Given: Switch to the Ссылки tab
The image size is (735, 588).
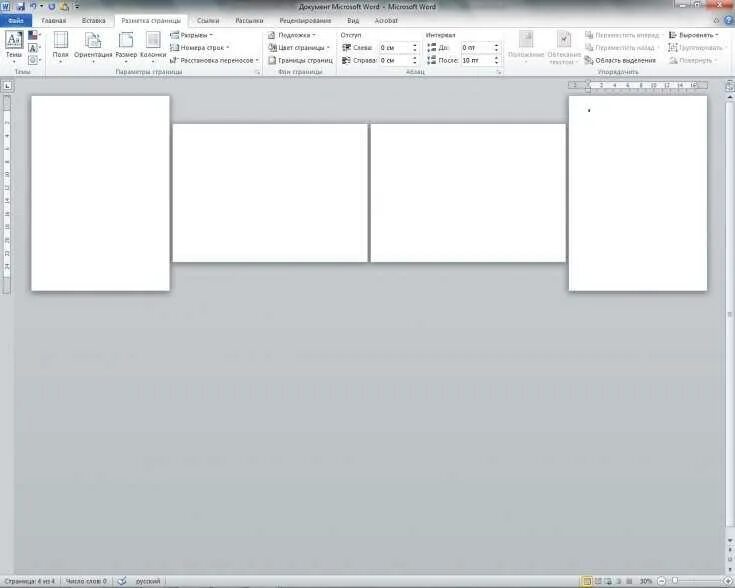Looking at the screenshot, I should (x=208, y=21).
